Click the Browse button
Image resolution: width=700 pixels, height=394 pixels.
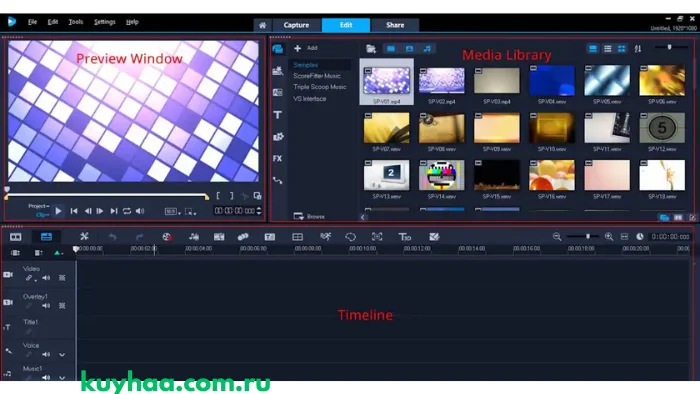pos(309,216)
